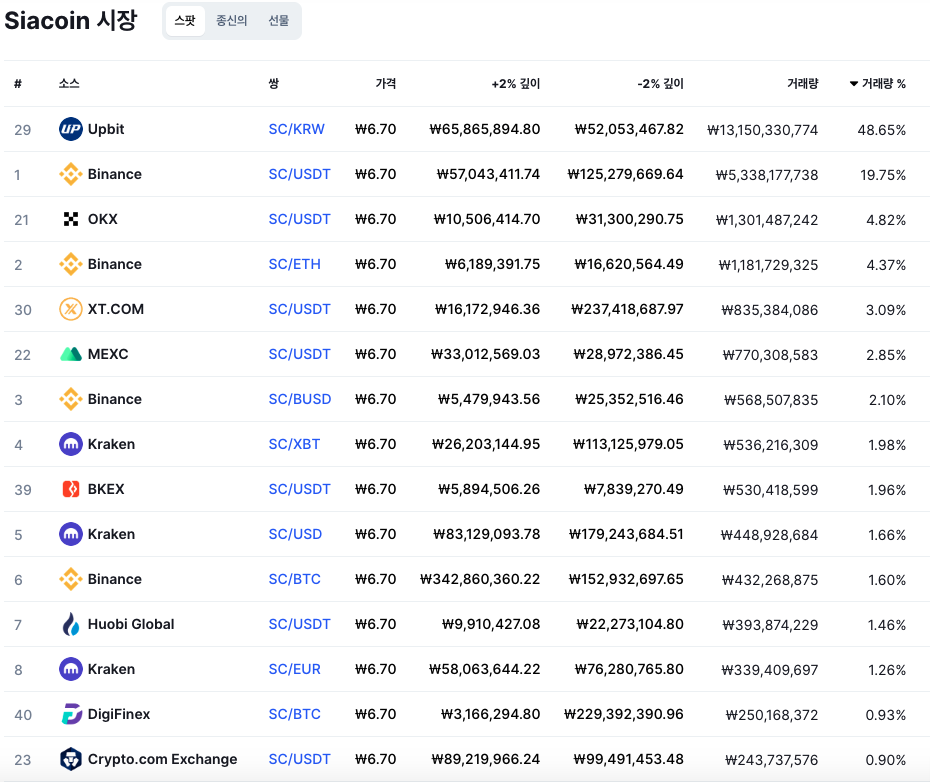The width and height of the screenshot is (930, 782).
Task: Click the OKX logo icon
Action: pos(71,219)
